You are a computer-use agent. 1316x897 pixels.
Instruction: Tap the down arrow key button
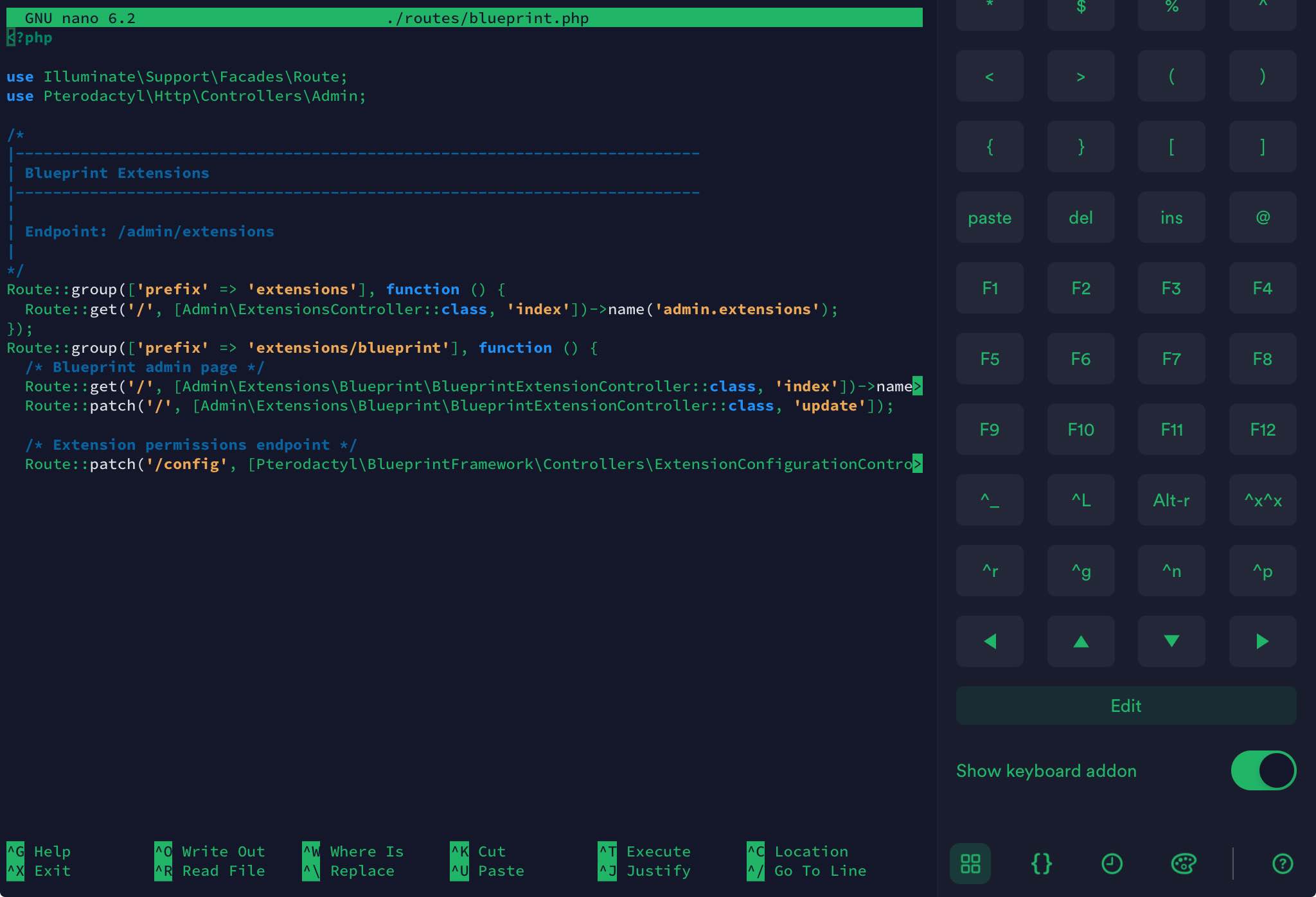tap(1171, 641)
